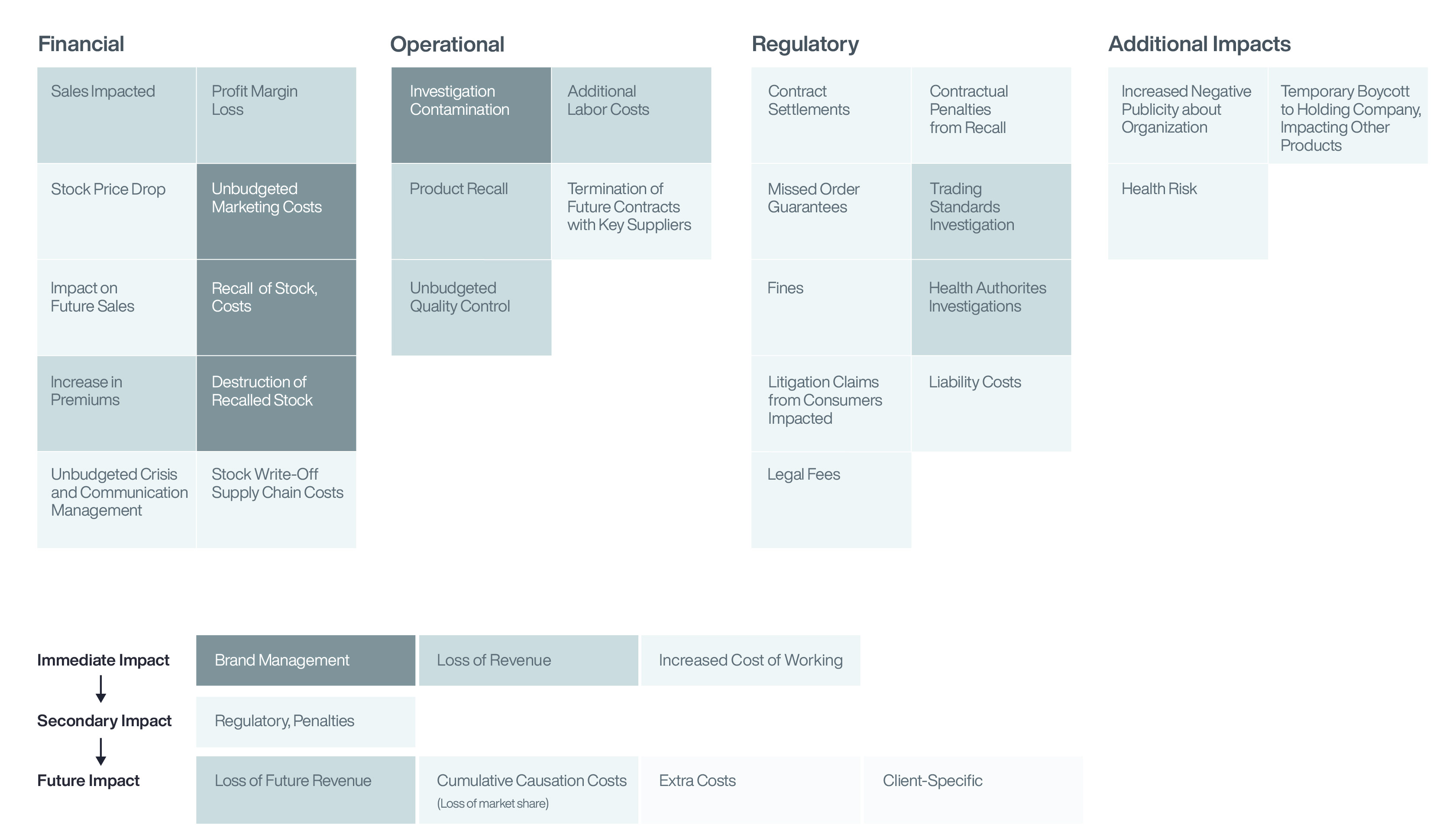The height and width of the screenshot is (838, 1456).
Task: Click the Client-Specific box
Action: point(973,789)
